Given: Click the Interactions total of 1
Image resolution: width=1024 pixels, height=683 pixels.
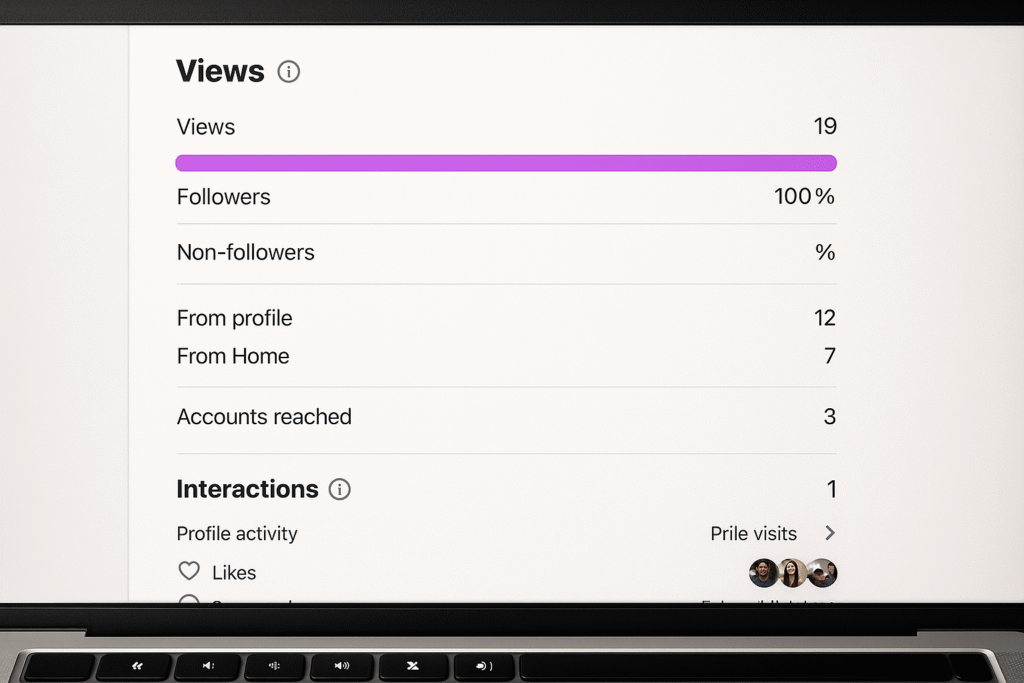Looking at the screenshot, I should click(x=831, y=489).
